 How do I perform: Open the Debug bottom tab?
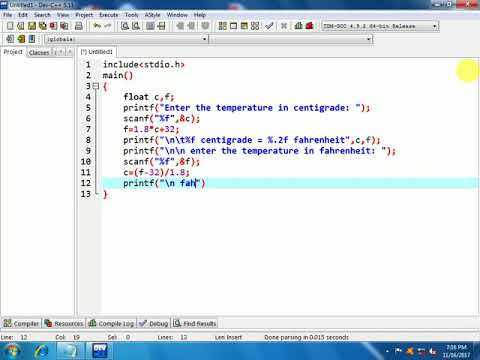pyautogui.click(x=154, y=323)
